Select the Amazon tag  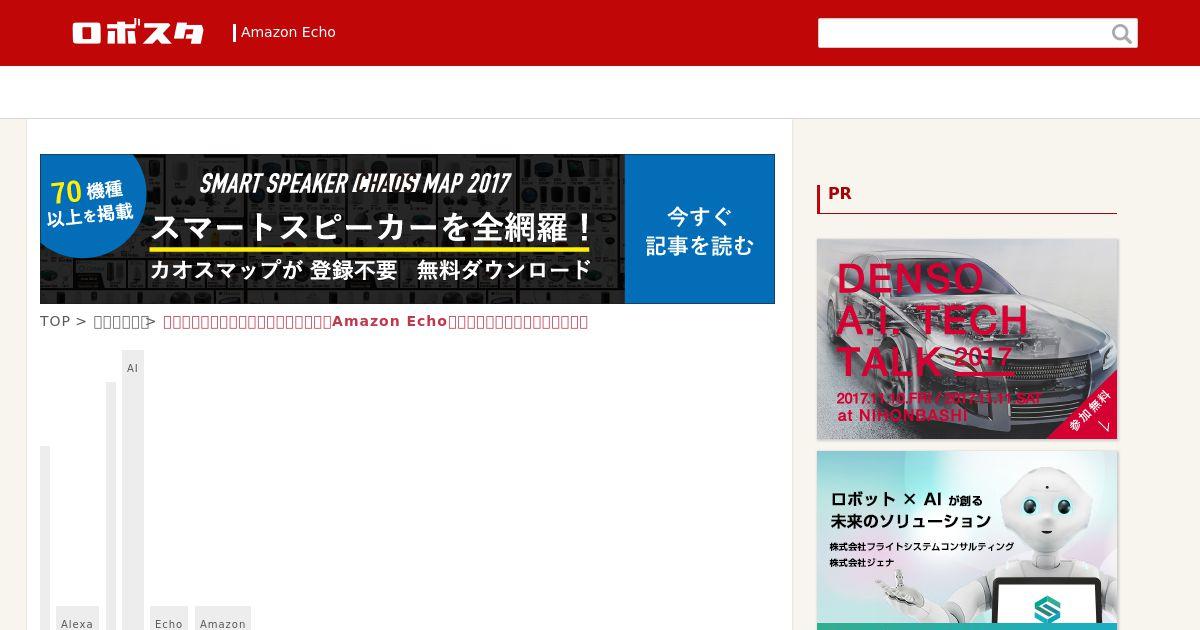(x=223, y=620)
